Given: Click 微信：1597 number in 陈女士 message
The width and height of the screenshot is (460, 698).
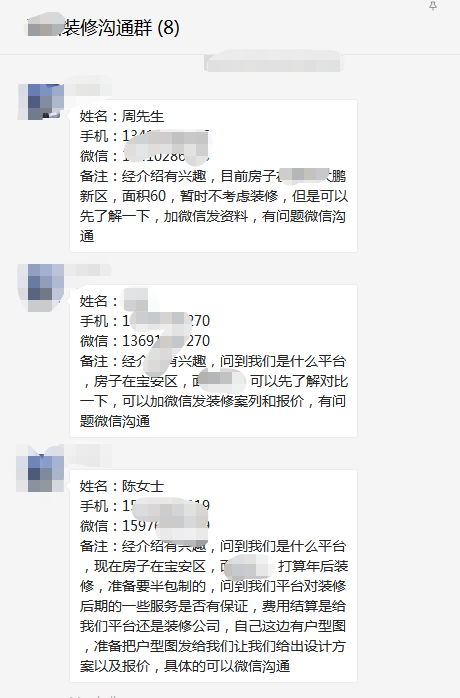Looking at the screenshot, I should [145, 526].
